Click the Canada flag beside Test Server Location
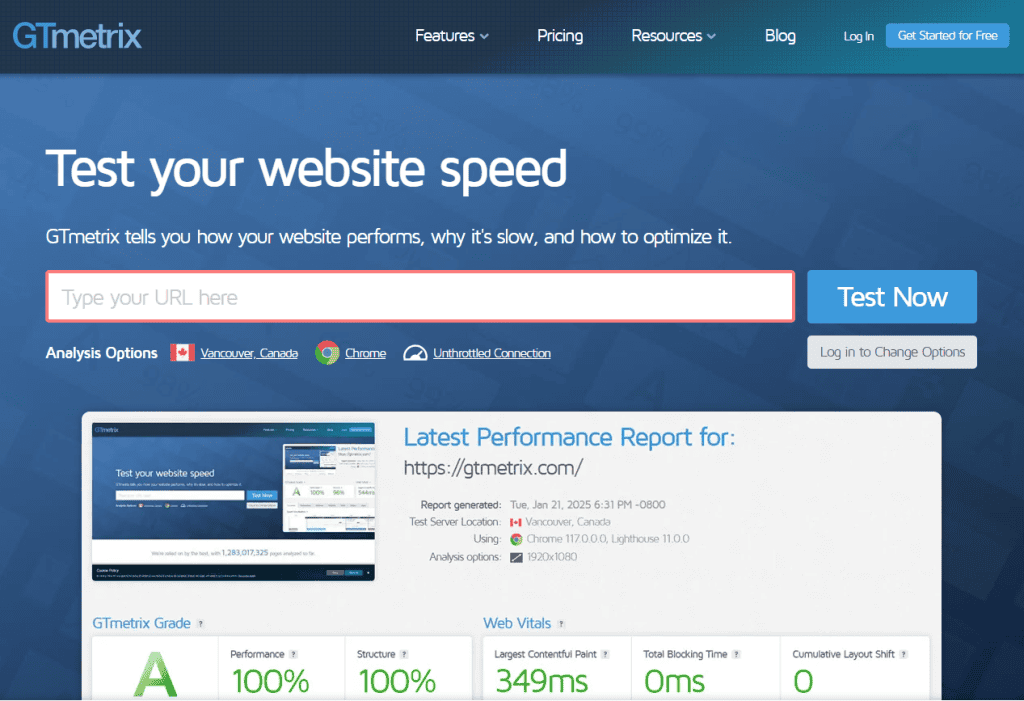The height and width of the screenshot is (701, 1024). [x=516, y=522]
